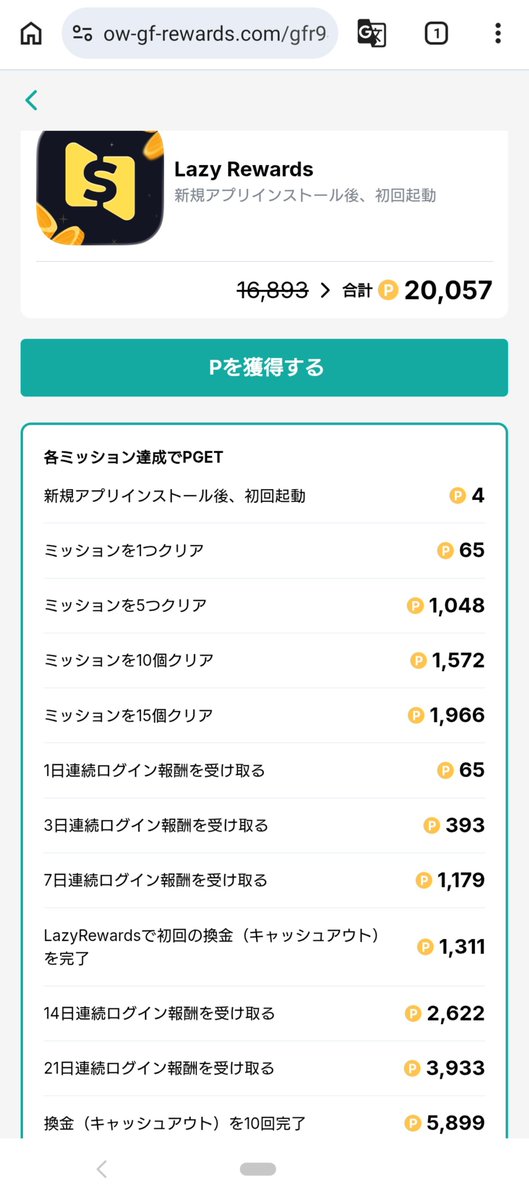Tap the coin icon beside 5,899
The image size is (529, 1200).
click(413, 1123)
